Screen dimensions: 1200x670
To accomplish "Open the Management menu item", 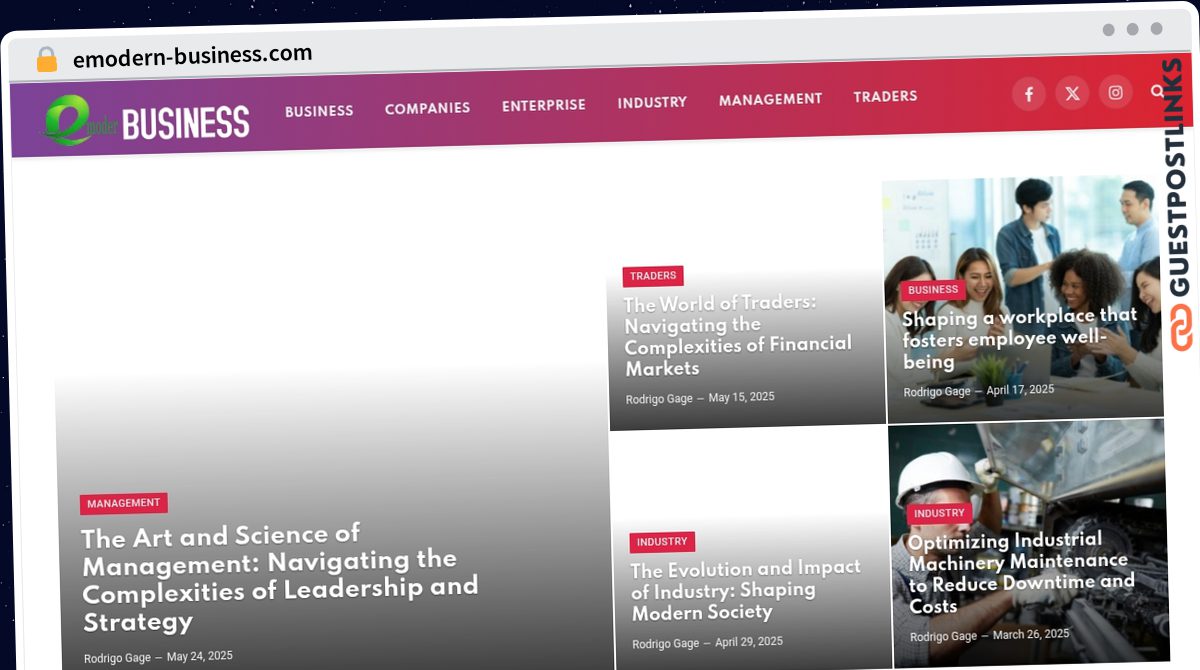I will 770,99.
